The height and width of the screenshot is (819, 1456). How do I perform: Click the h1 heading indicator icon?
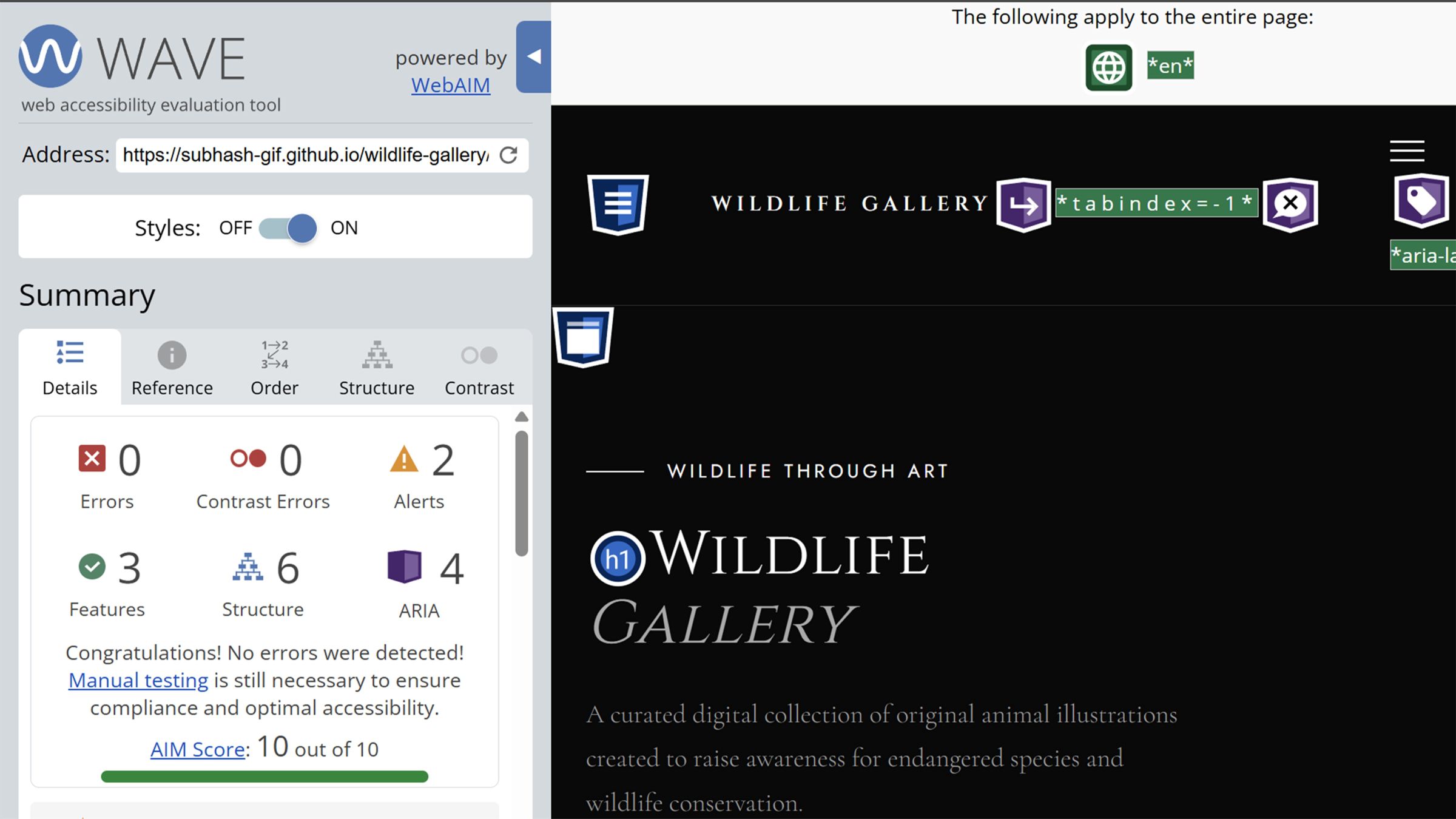(618, 559)
